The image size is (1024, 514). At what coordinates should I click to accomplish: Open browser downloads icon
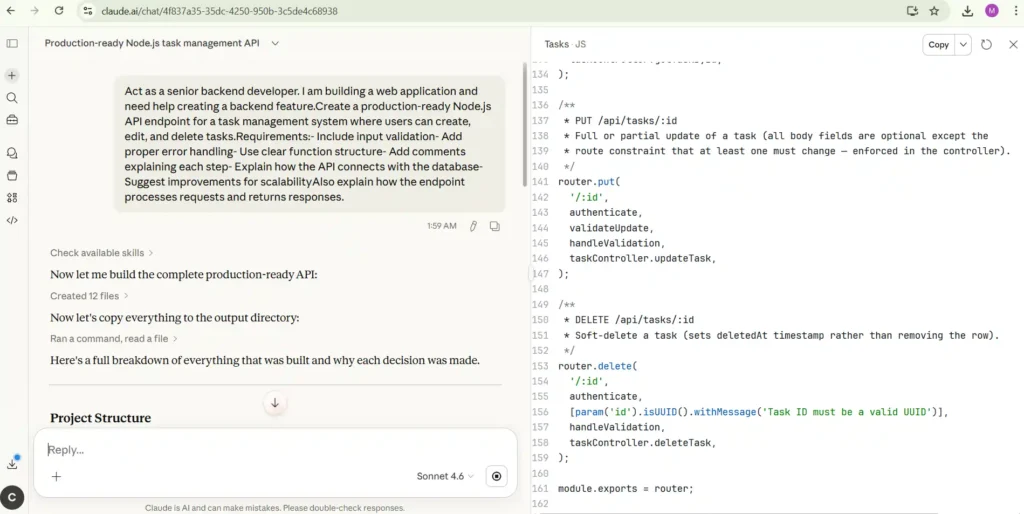pos(967,10)
